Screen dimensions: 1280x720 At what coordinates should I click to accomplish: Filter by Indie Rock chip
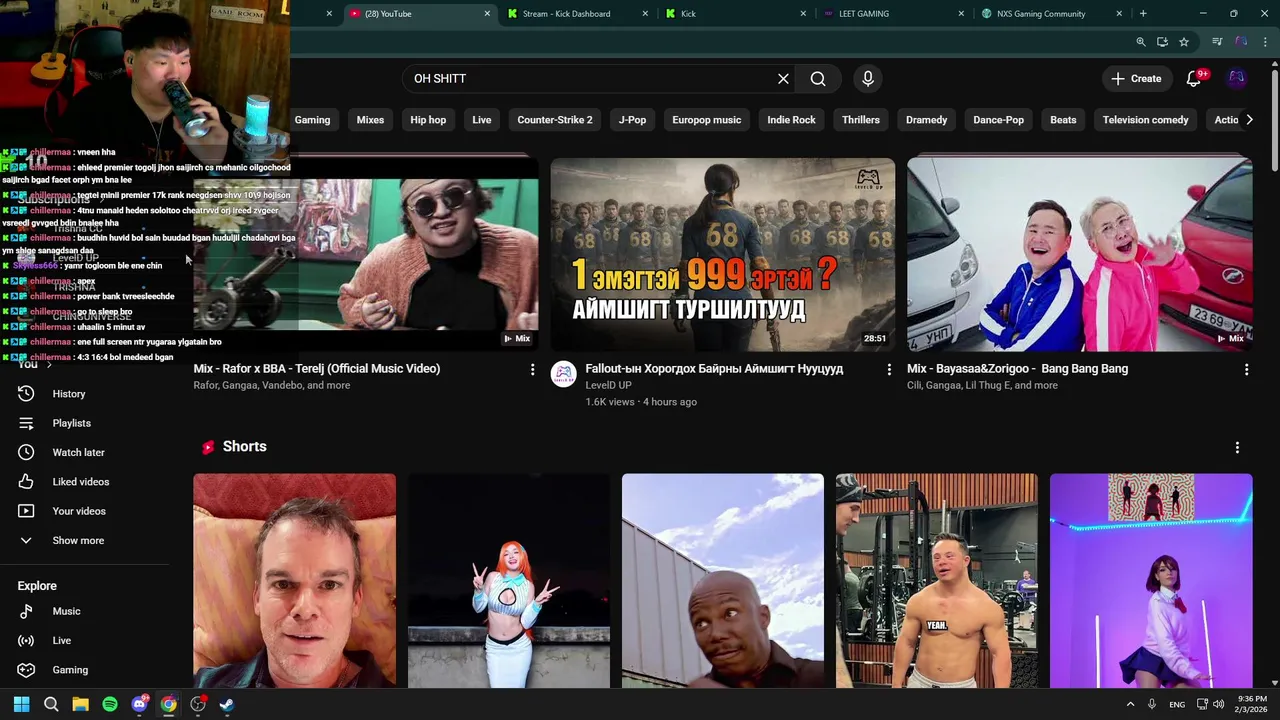(791, 120)
